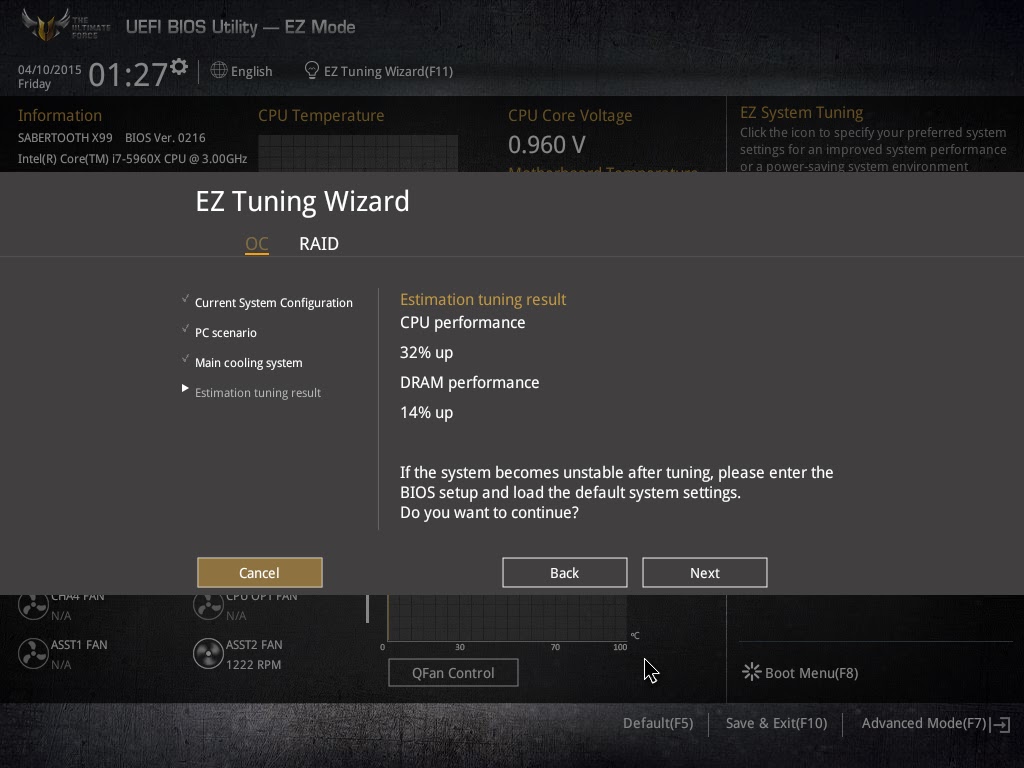Viewport: 1024px width, 768px height.
Task: Select the Main cooling system step
Action: pos(249,362)
